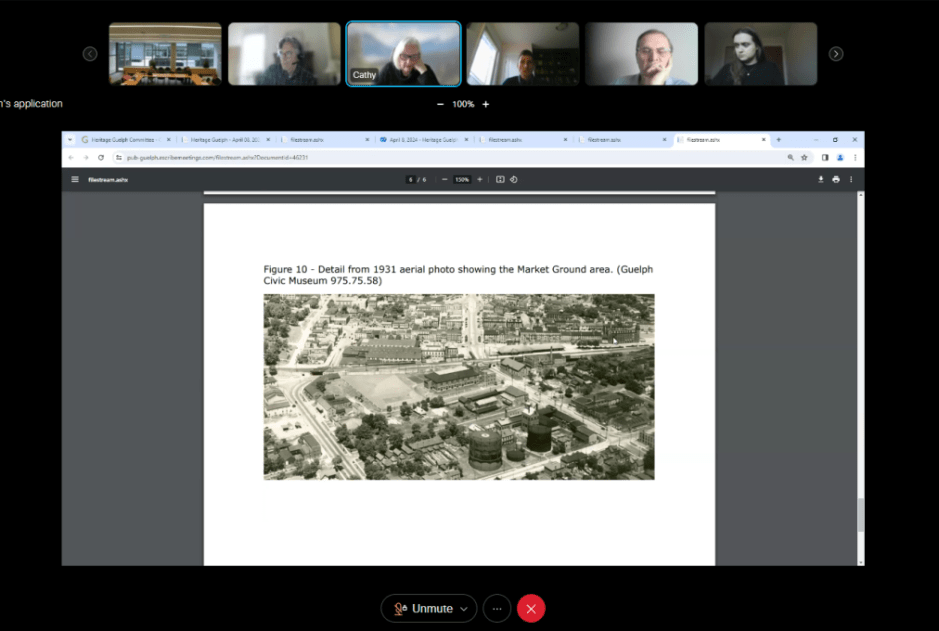The width and height of the screenshot is (939, 631).
Task: Click the PDF fit to page button
Action: pos(500,180)
